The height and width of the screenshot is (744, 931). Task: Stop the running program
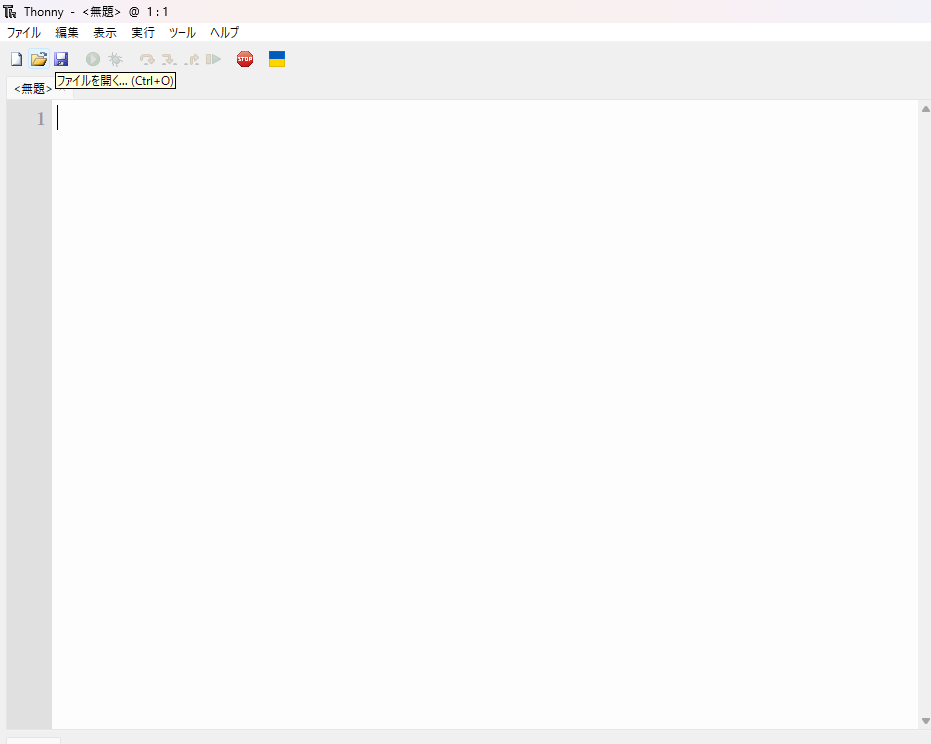coord(245,59)
